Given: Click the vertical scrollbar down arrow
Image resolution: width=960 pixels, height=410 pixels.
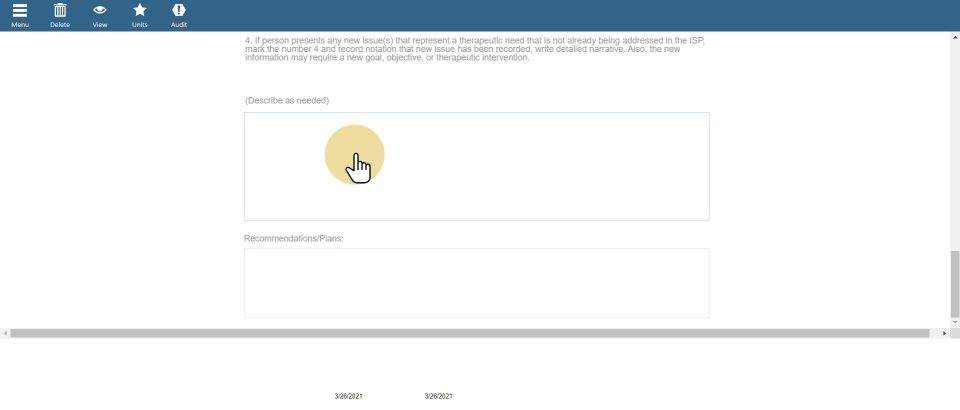Looking at the screenshot, I should [955, 321].
